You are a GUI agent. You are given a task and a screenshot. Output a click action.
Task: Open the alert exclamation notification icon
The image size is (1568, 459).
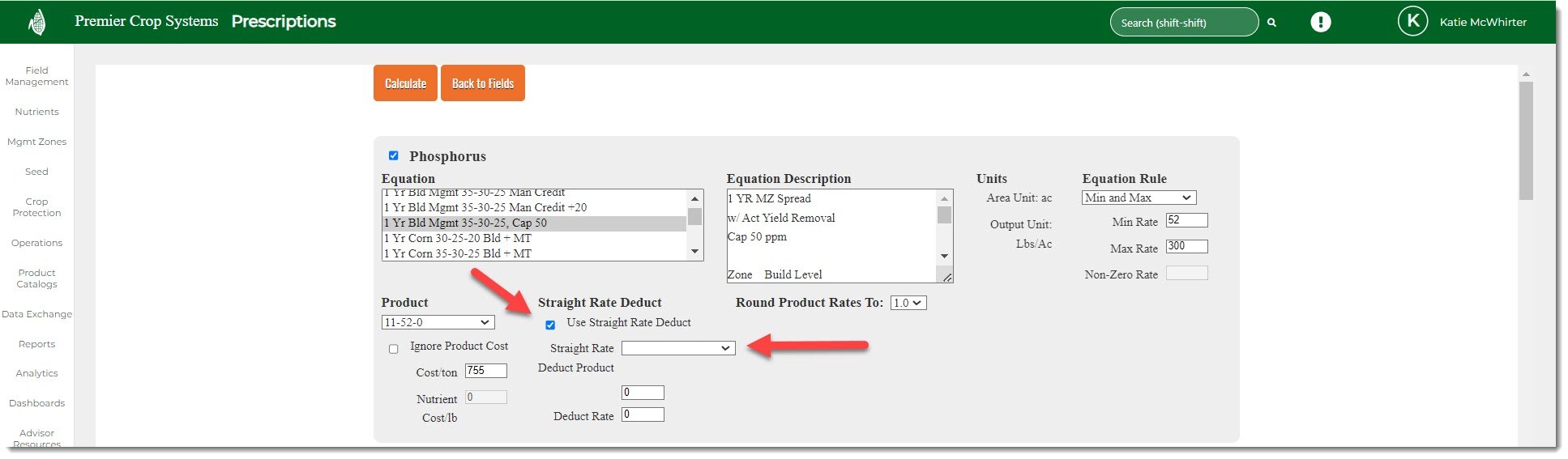(x=1320, y=22)
